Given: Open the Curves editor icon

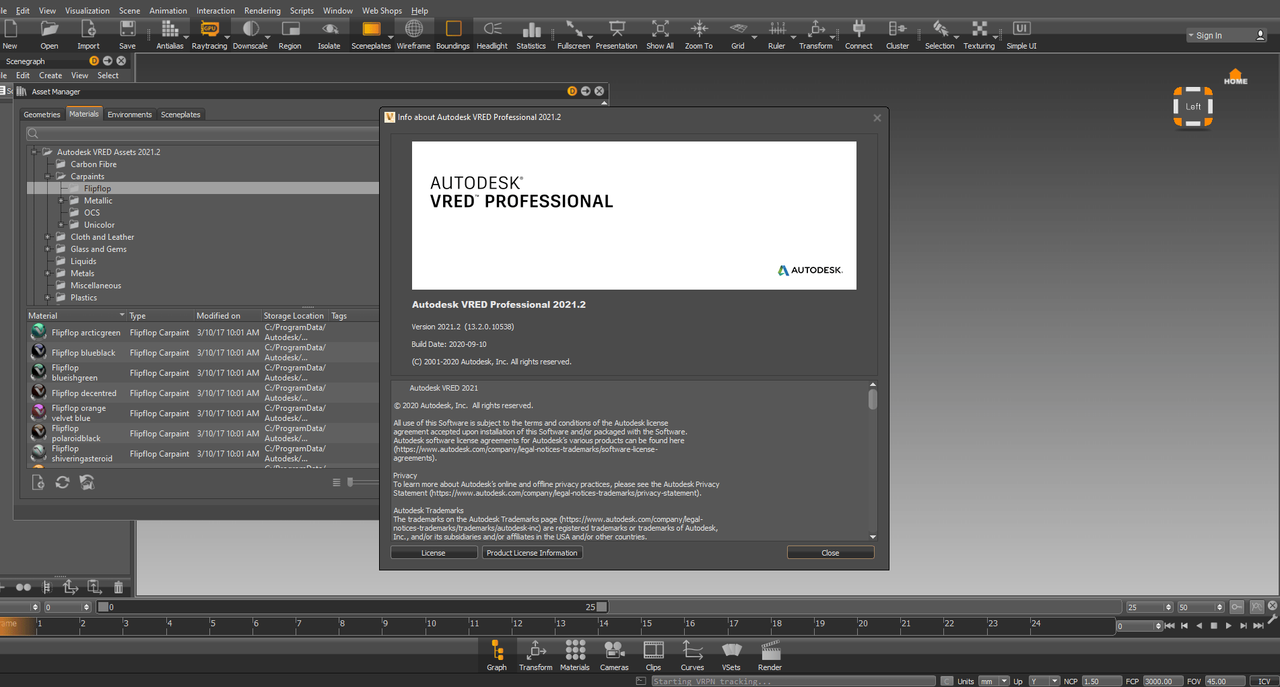Looking at the screenshot, I should point(692,656).
